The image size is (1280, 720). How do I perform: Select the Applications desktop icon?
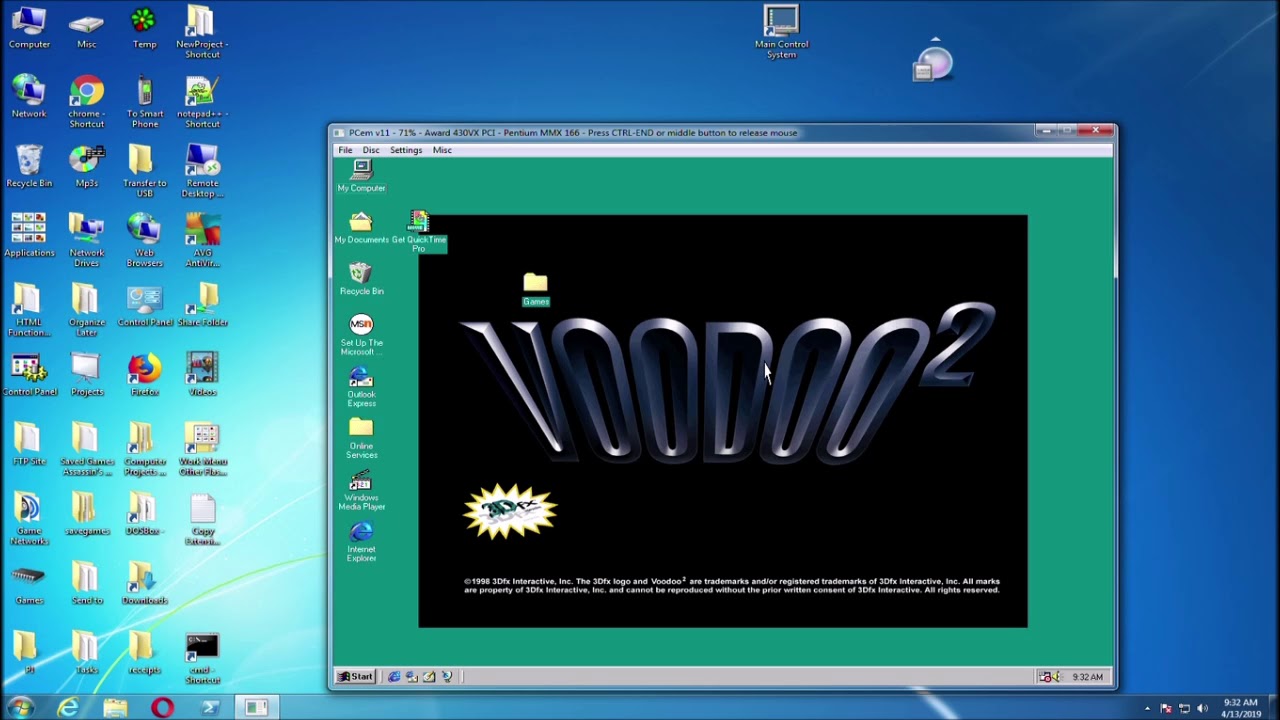point(29,236)
